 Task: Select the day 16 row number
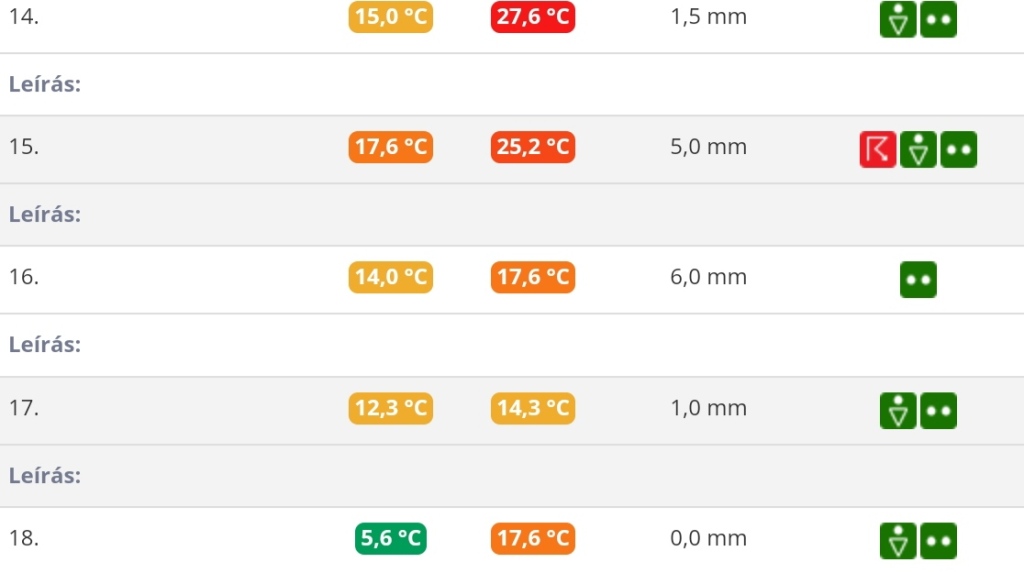coord(24,277)
